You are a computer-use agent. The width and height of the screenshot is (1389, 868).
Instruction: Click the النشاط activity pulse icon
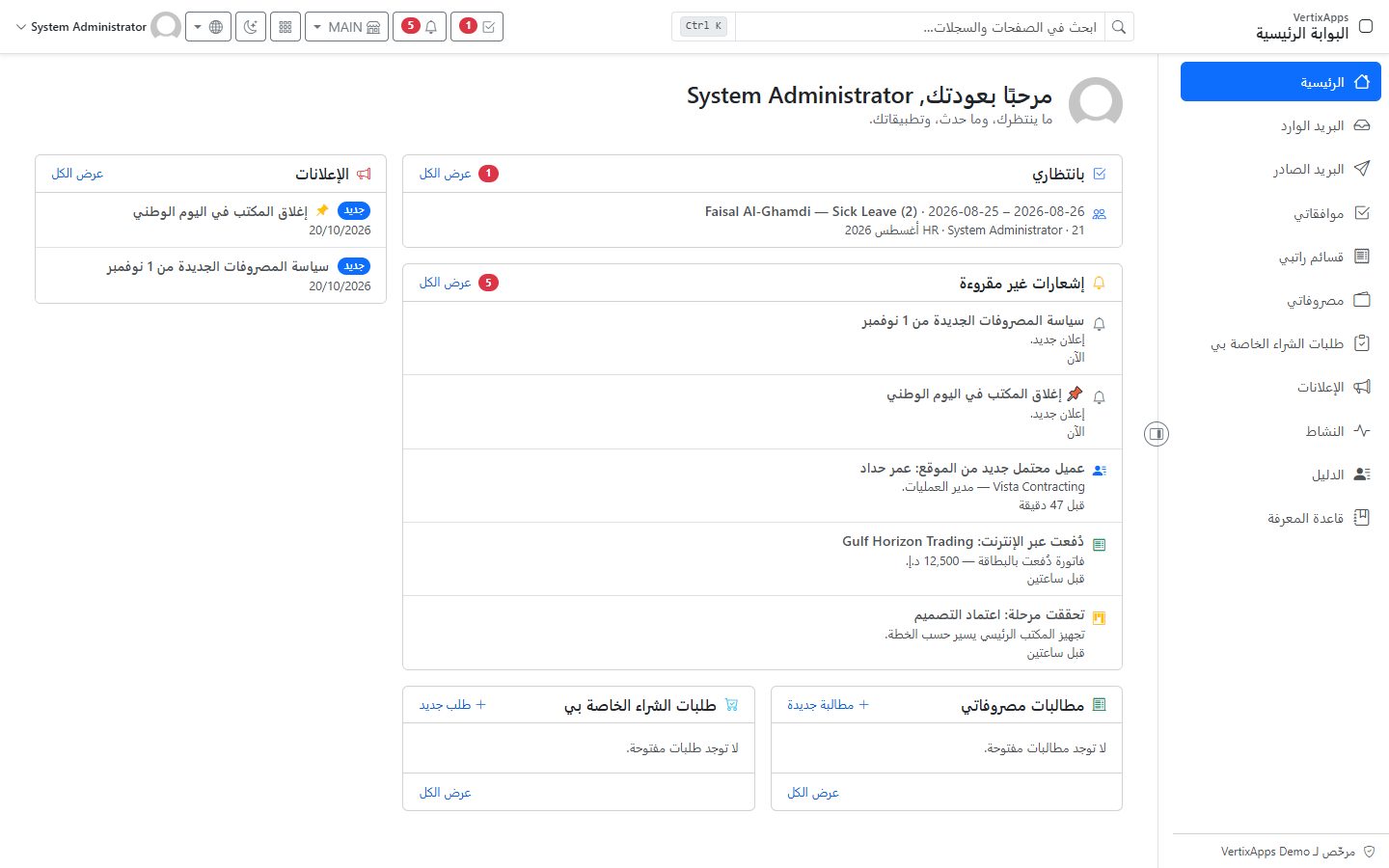tap(1362, 431)
